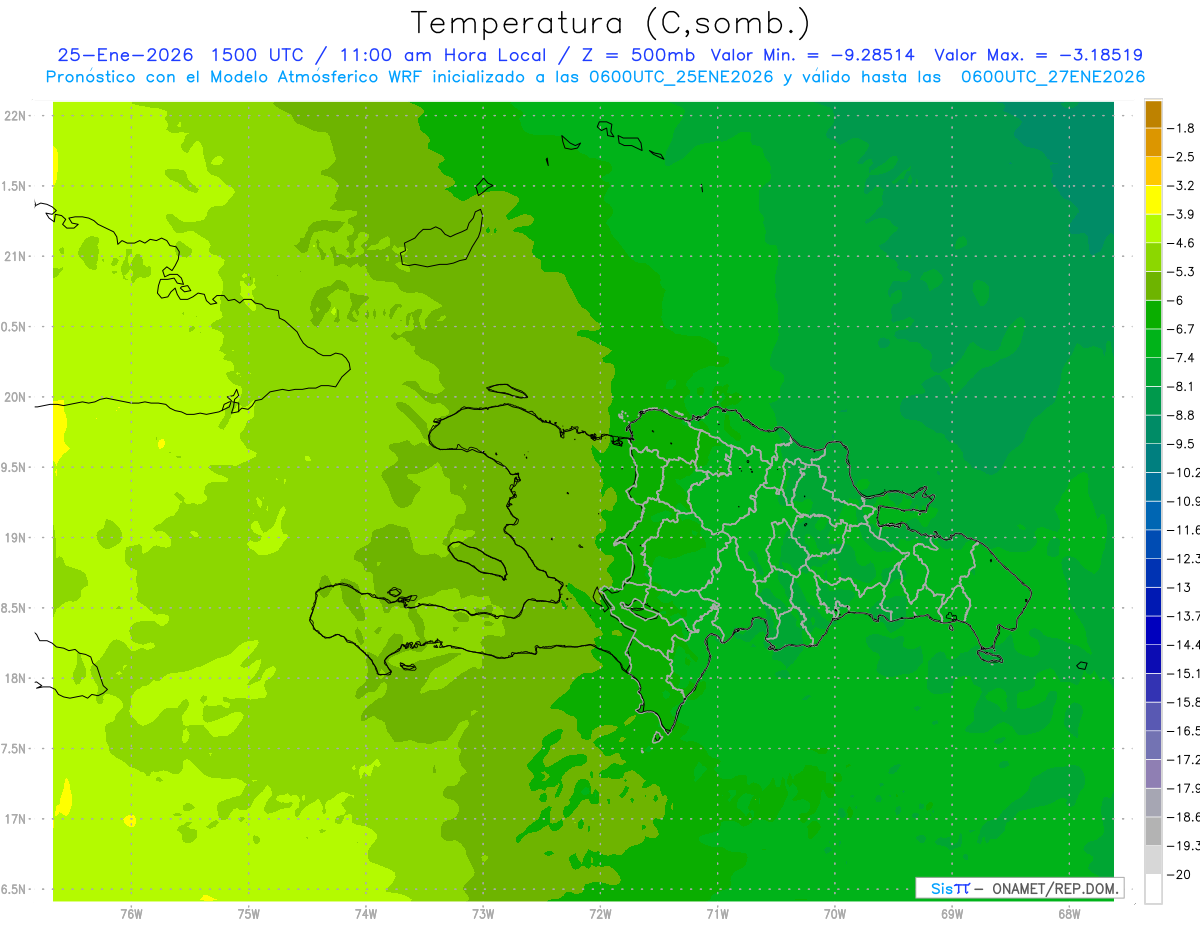Click the '-7.4' colorbar label
The height and width of the screenshot is (927, 1200).
pos(1182,358)
